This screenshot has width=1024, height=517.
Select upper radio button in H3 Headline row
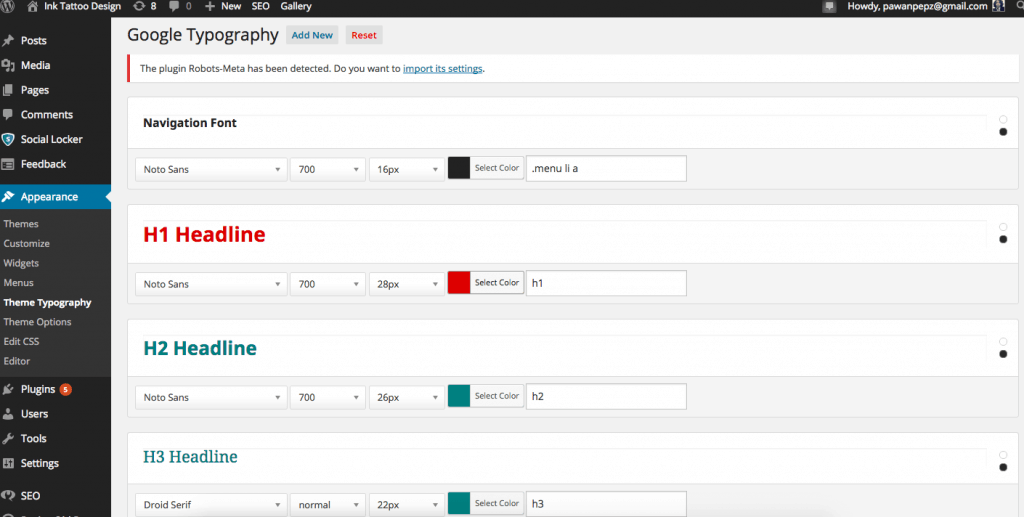(1003, 455)
